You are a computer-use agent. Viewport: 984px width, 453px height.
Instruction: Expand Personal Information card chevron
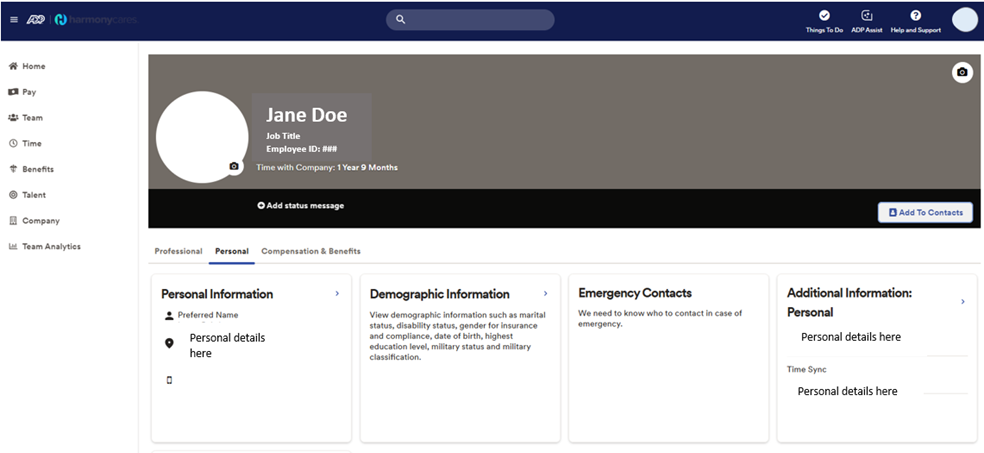(x=337, y=294)
